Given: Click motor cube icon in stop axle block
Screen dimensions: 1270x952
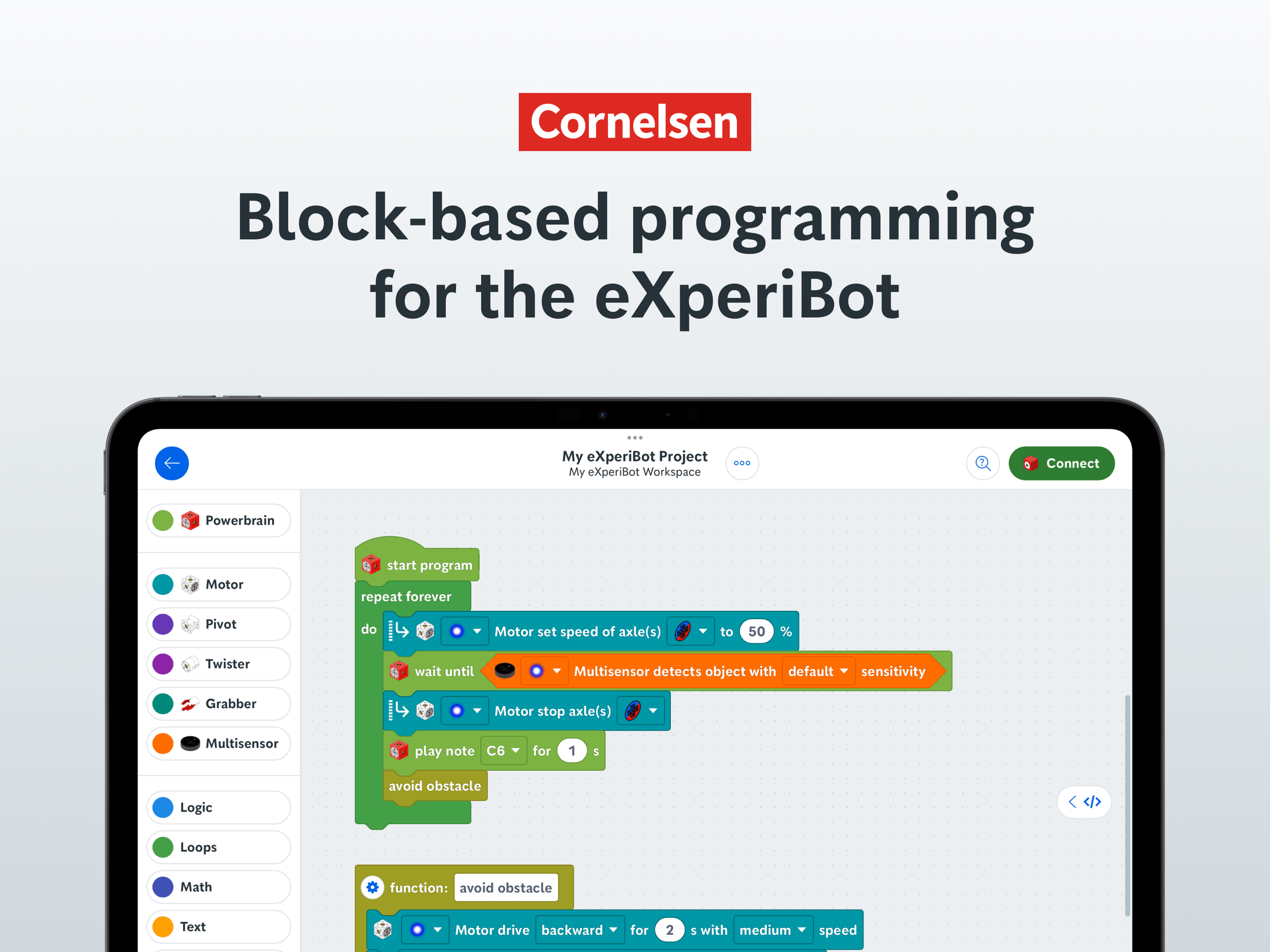Looking at the screenshot, I should coord(425,711).
